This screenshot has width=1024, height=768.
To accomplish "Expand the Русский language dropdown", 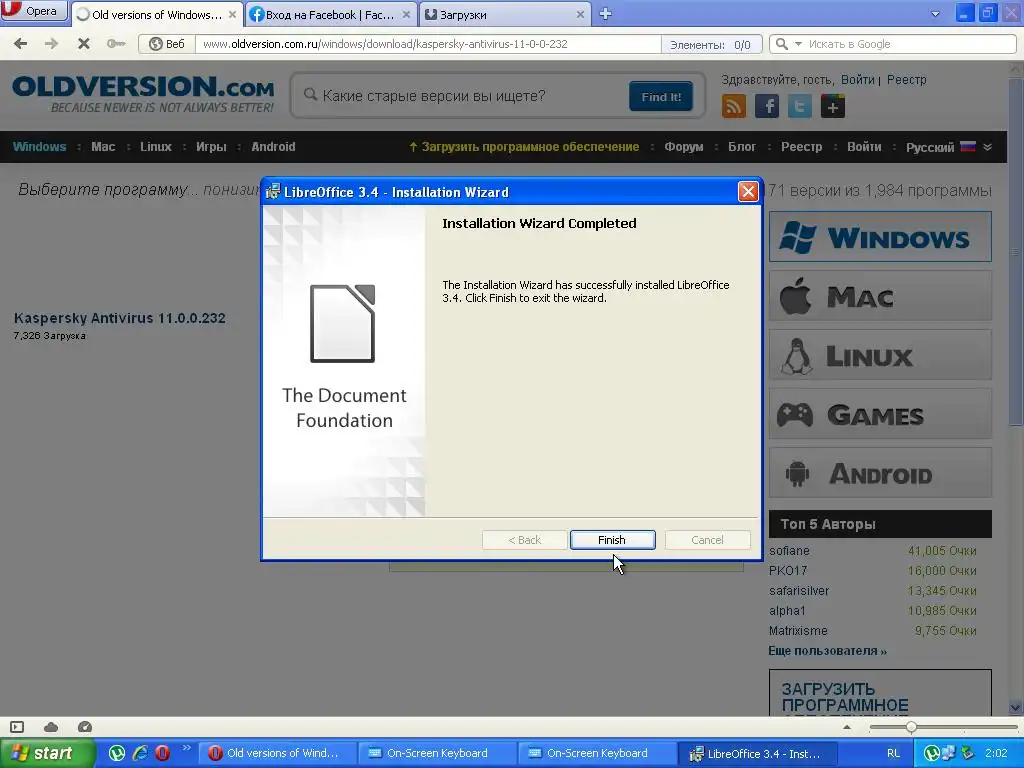I will click(x=948, y=147).
